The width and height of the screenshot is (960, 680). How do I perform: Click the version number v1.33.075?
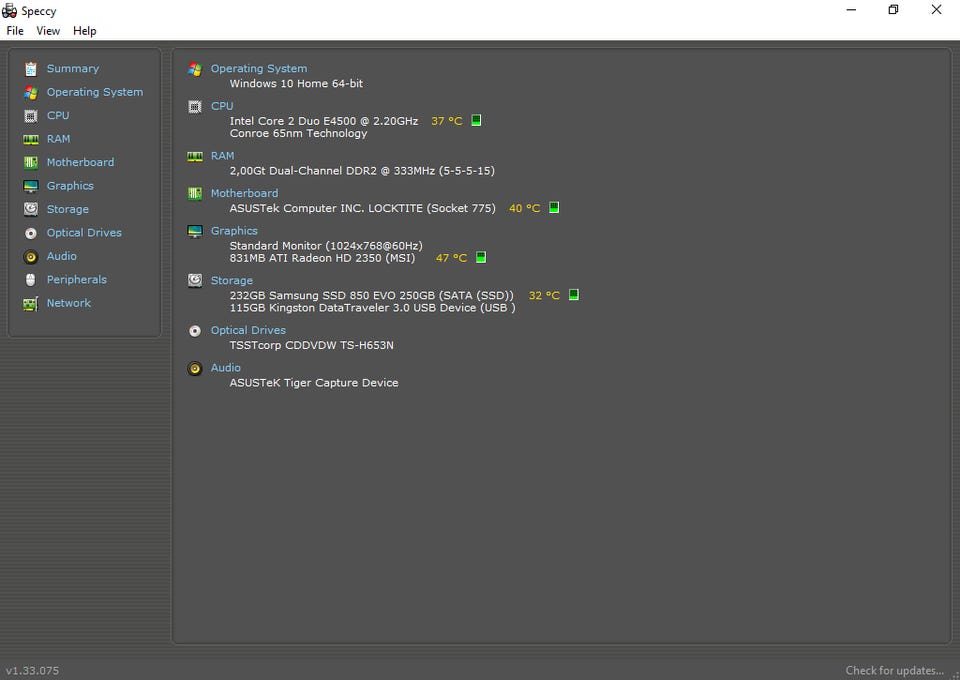[32, 670]
